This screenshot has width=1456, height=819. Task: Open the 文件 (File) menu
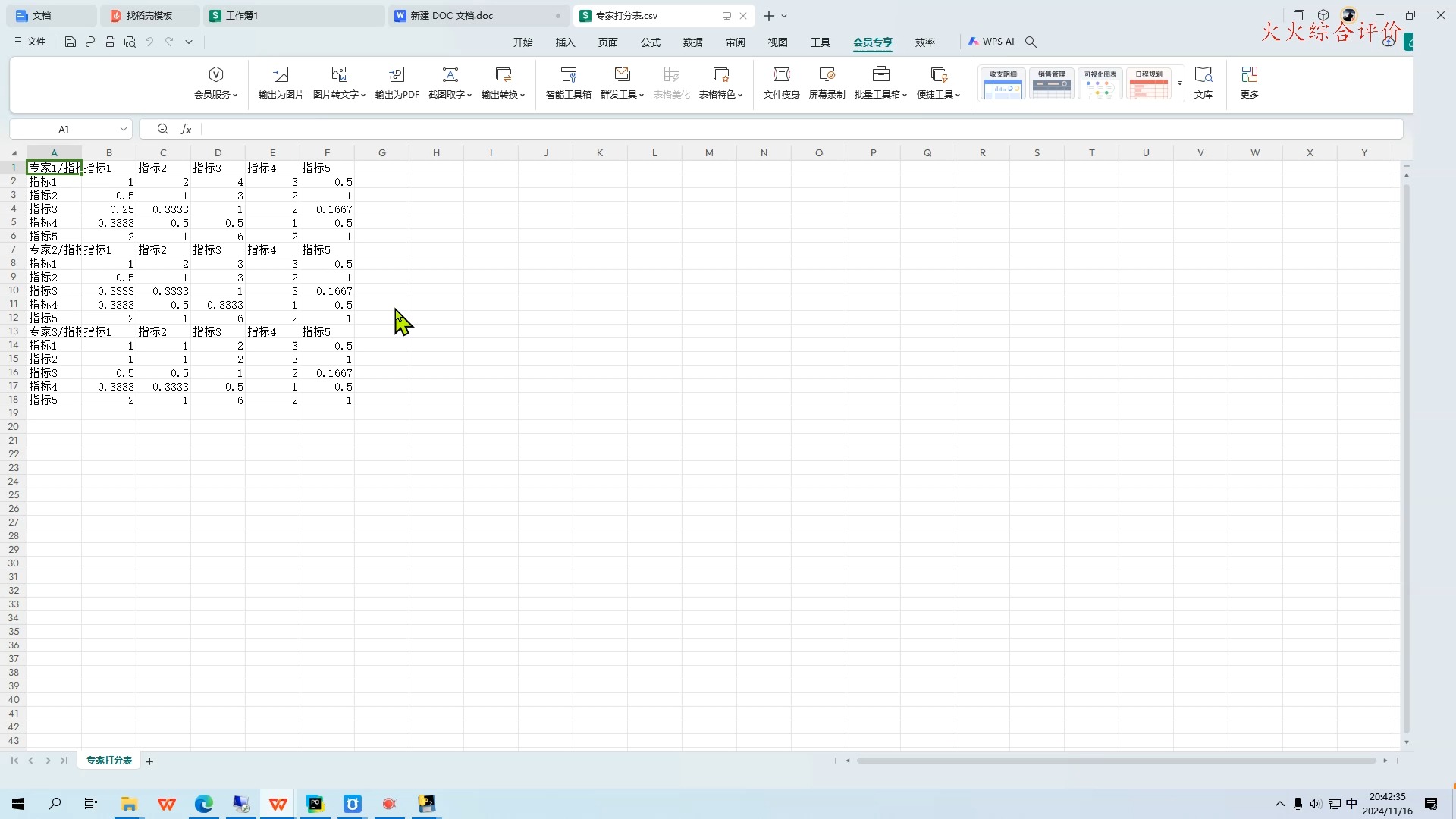click(x=30, y=42)
